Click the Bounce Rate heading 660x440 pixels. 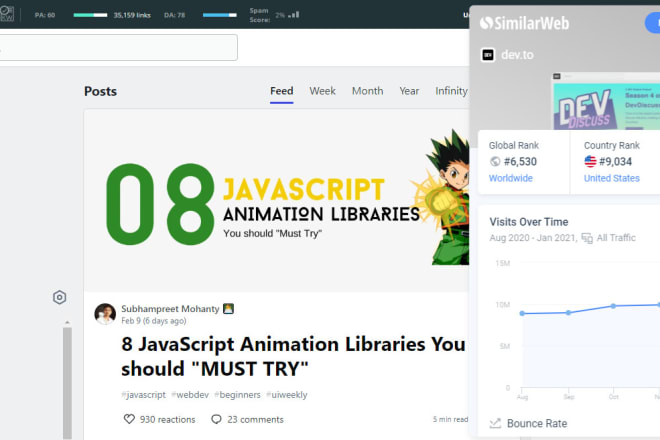(537, 423)
